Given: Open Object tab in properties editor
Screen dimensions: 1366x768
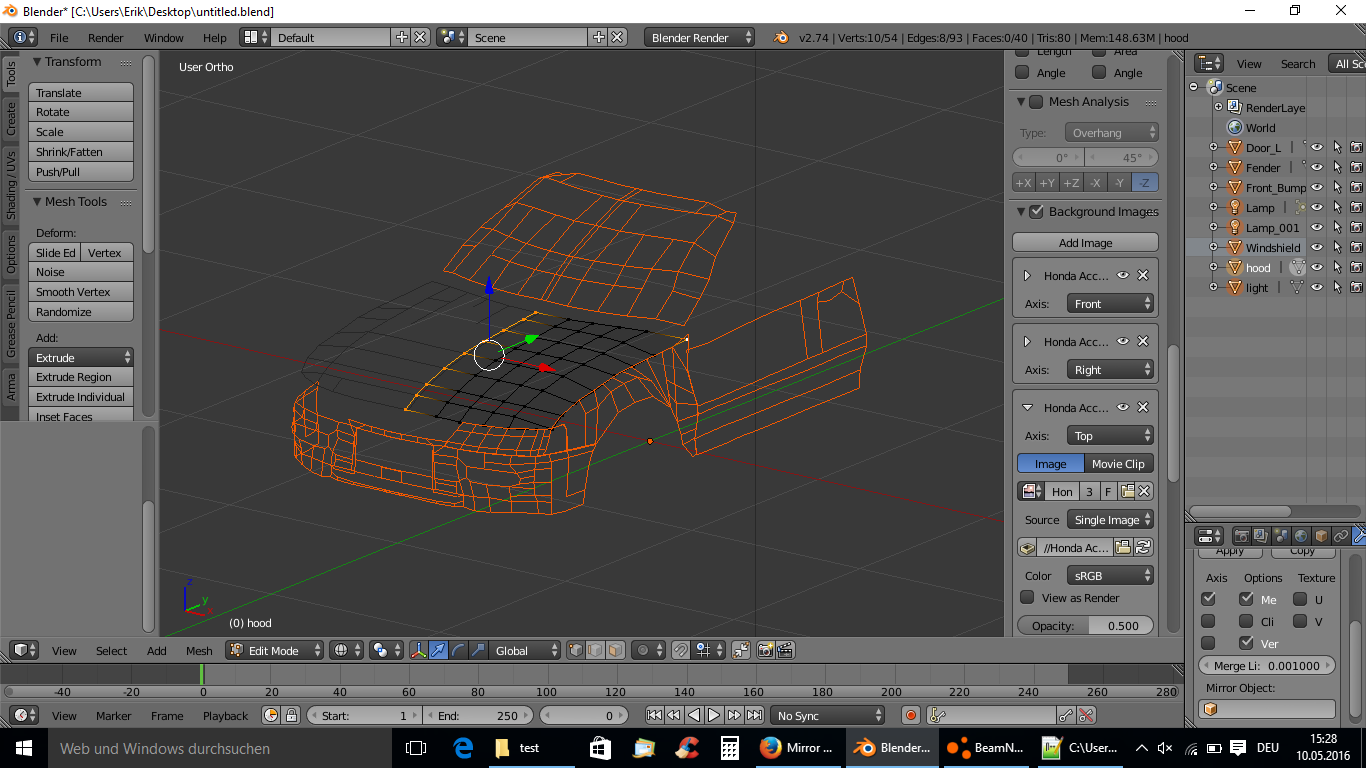Looking at the screenshot, I should click(x=1321, y=536).
